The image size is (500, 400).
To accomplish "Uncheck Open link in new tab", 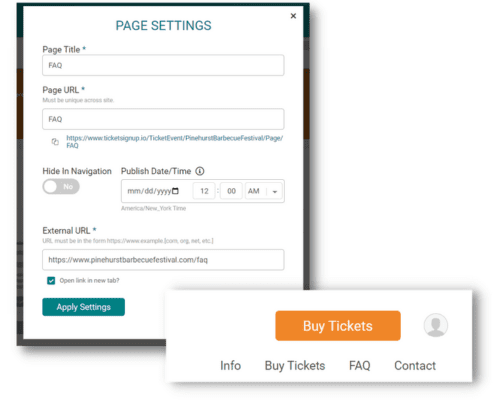I will point(51,281).
